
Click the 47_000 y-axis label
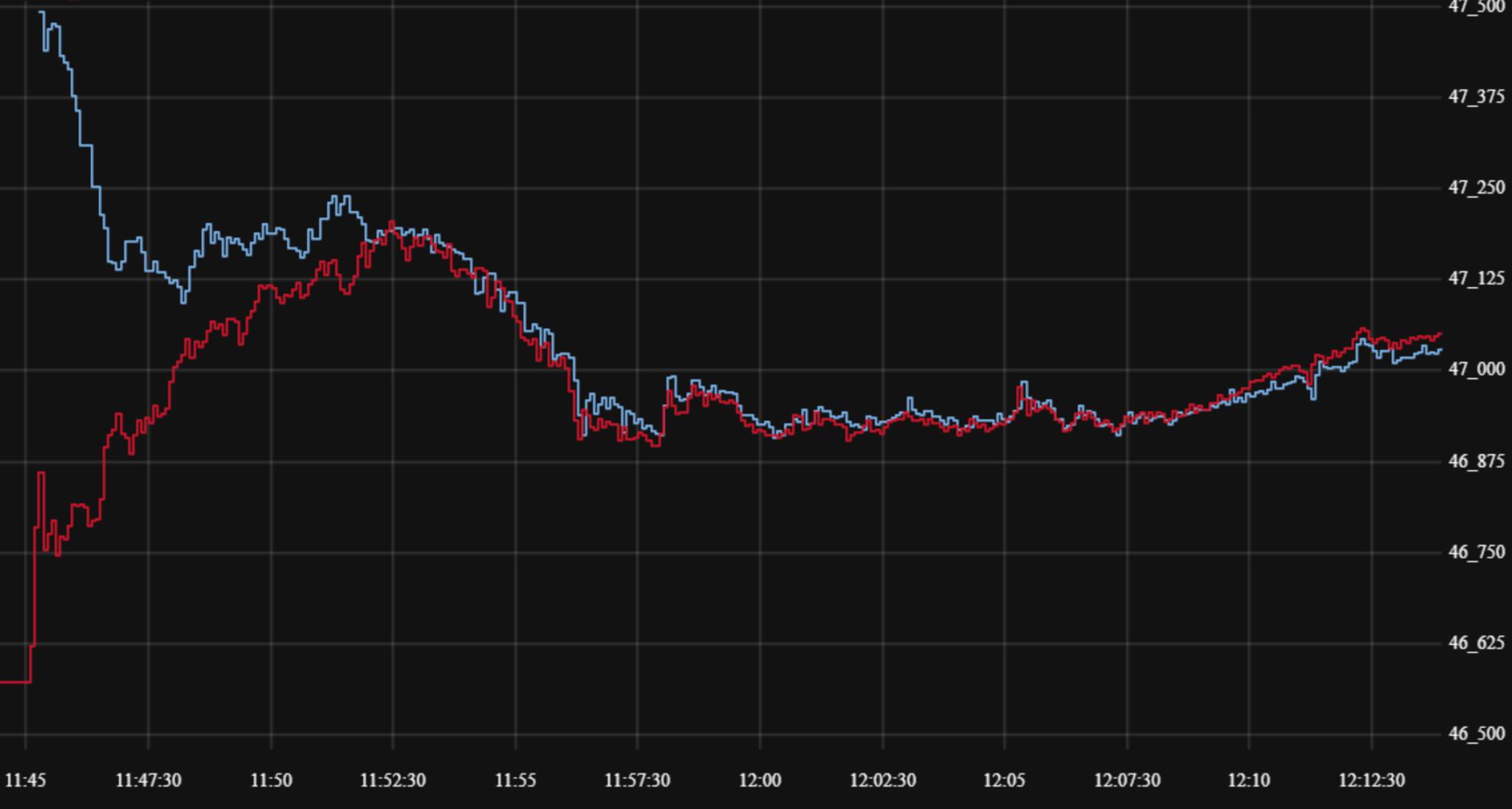coord(1476,369)
